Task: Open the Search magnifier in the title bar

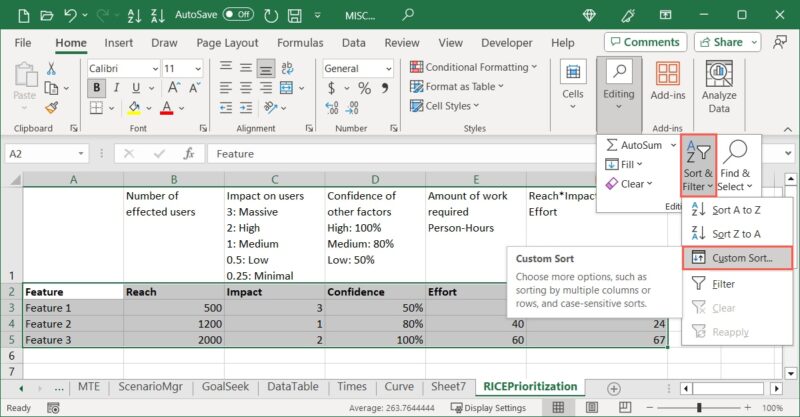Action: pyautogui.click(x=408, y=15)
